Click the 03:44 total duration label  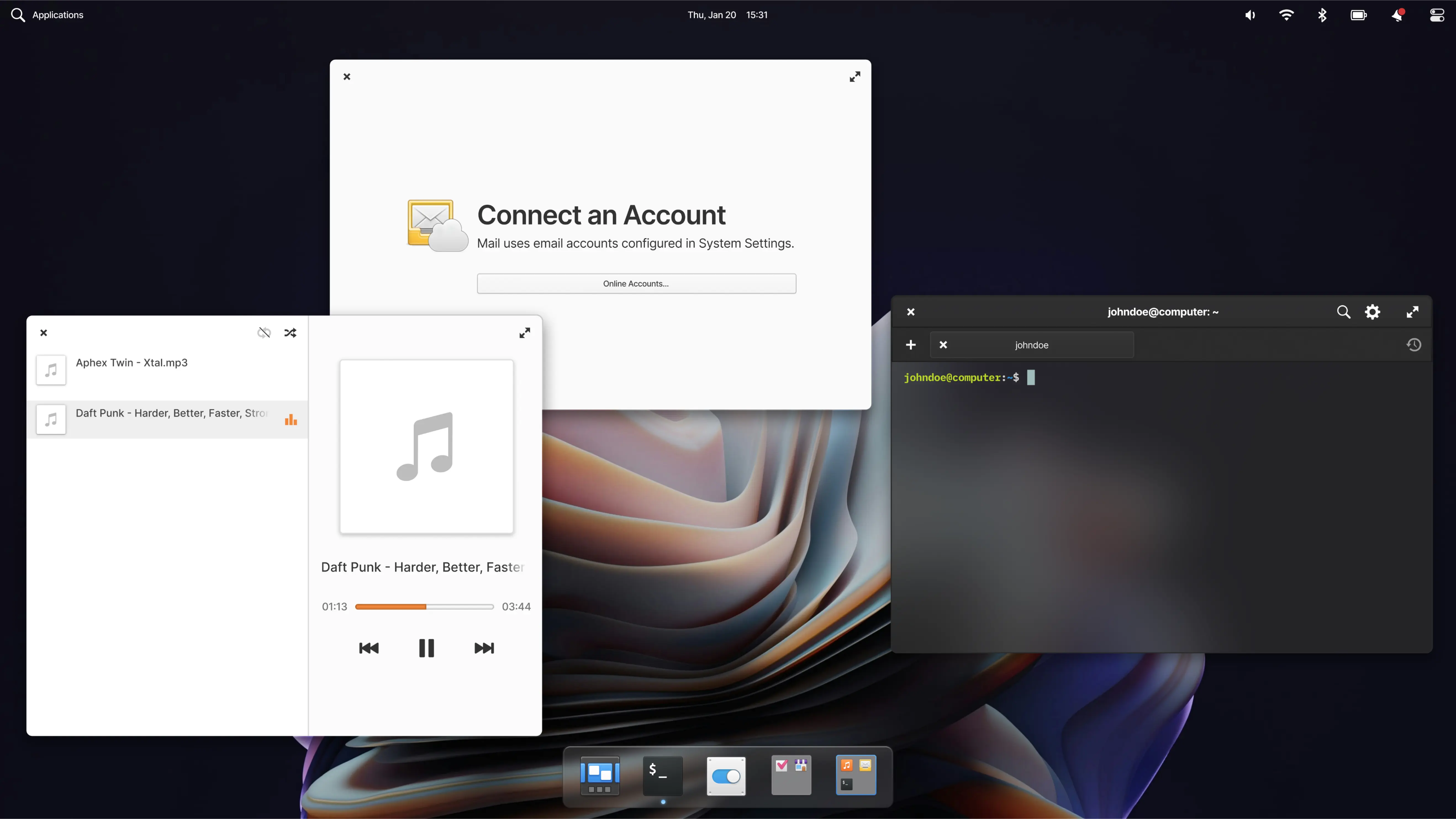(517, 607)
